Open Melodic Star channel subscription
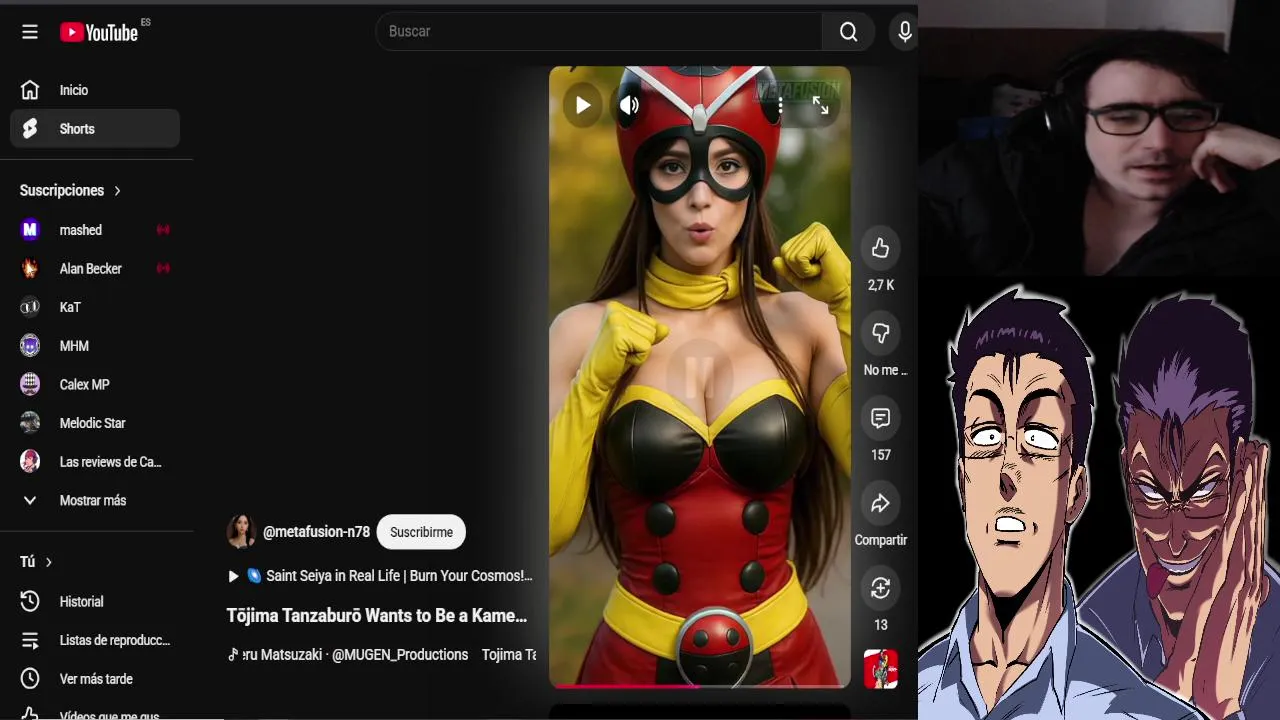1280x720 pixels. (95, 423)
